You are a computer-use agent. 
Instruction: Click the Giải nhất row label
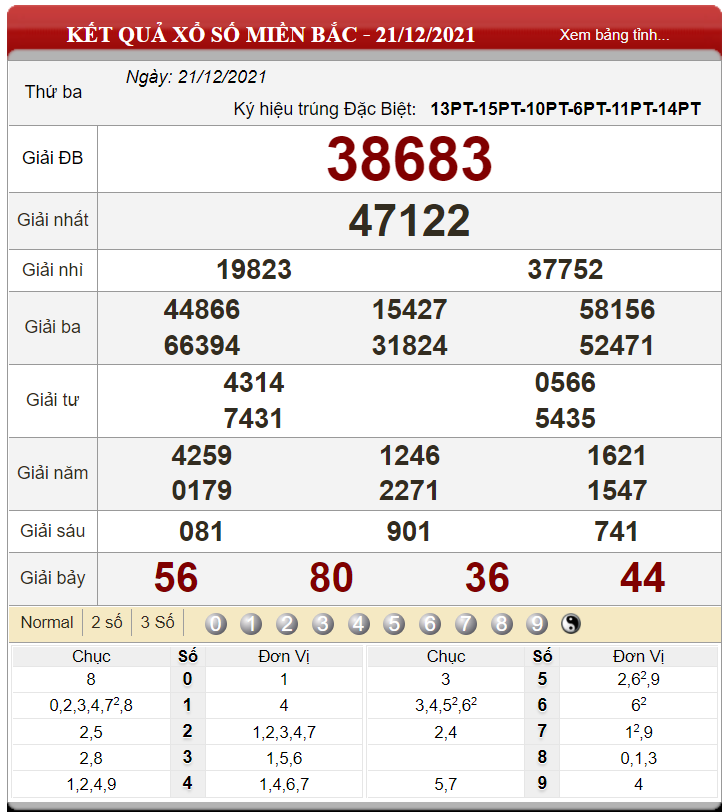(x=53, y=220)
